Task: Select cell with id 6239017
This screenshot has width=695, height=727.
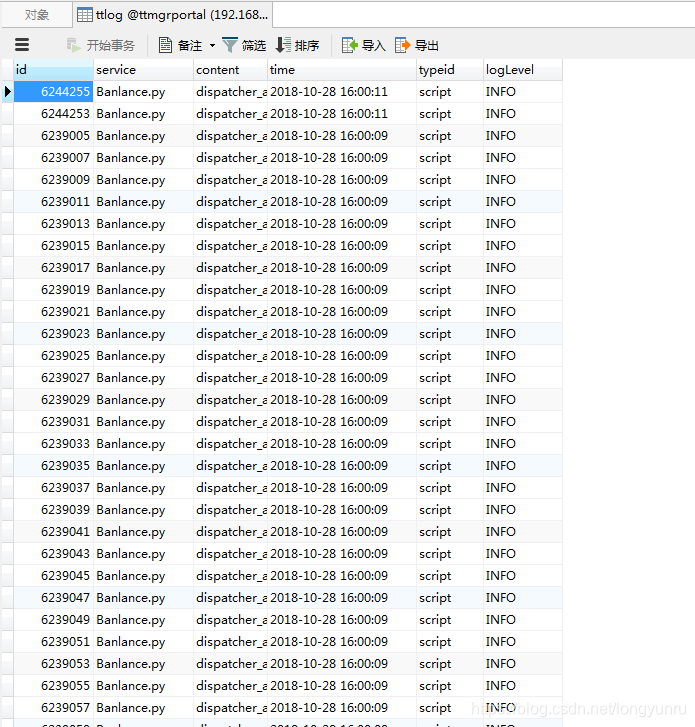Action: click(53, 268)
